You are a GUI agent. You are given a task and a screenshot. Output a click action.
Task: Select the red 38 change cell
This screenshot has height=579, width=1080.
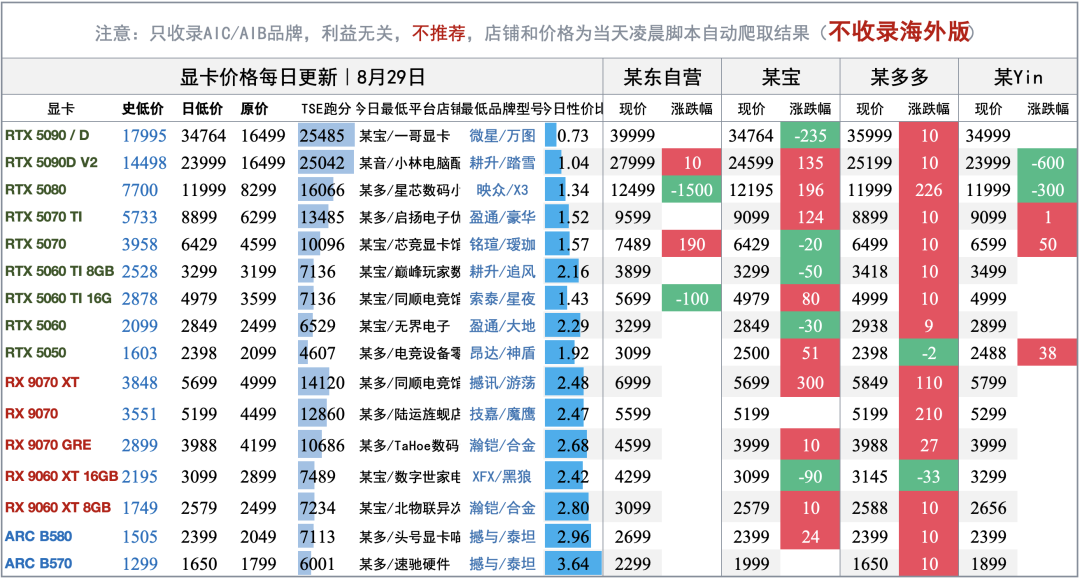point(1048,352)
